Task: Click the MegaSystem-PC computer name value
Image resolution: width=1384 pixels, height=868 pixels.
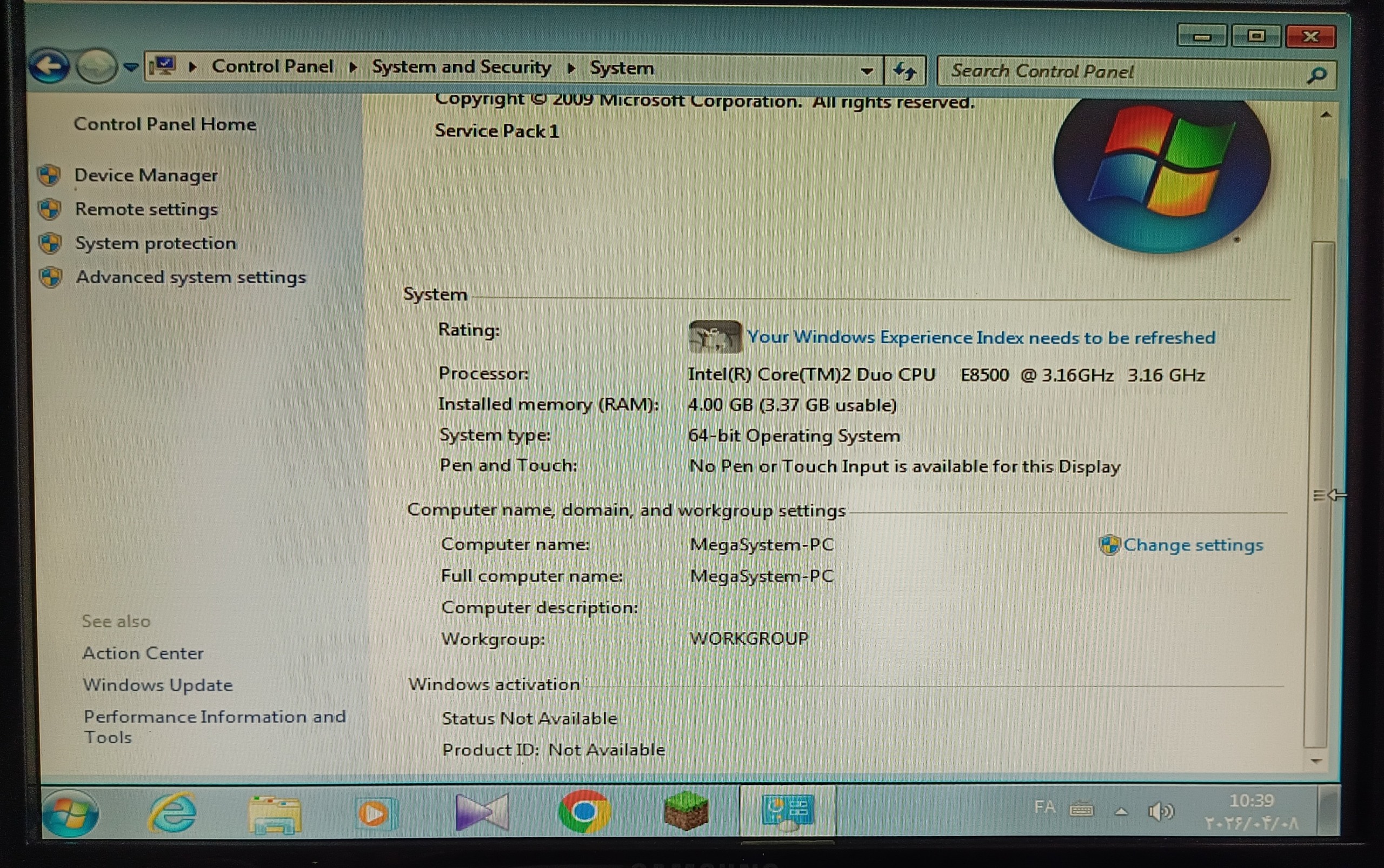Action: pyautogui.click(x=762, y=544)
